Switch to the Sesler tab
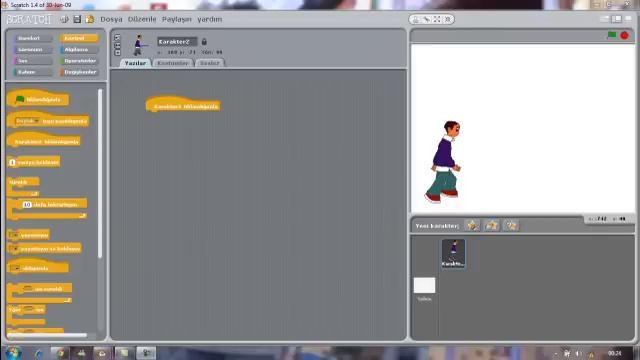 pos(210,63)
